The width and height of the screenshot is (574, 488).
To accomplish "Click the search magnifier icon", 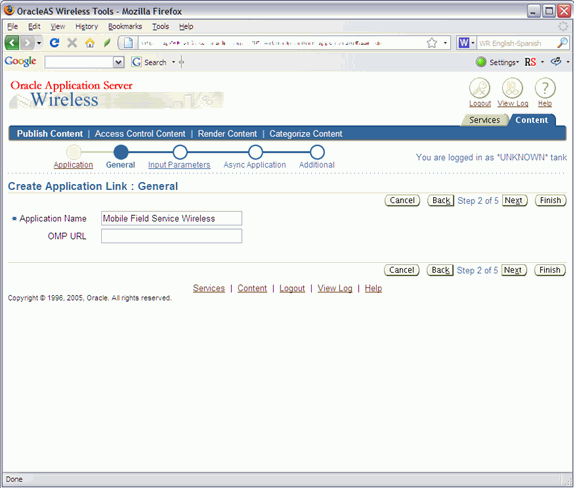I will click(x=562, y=43).
